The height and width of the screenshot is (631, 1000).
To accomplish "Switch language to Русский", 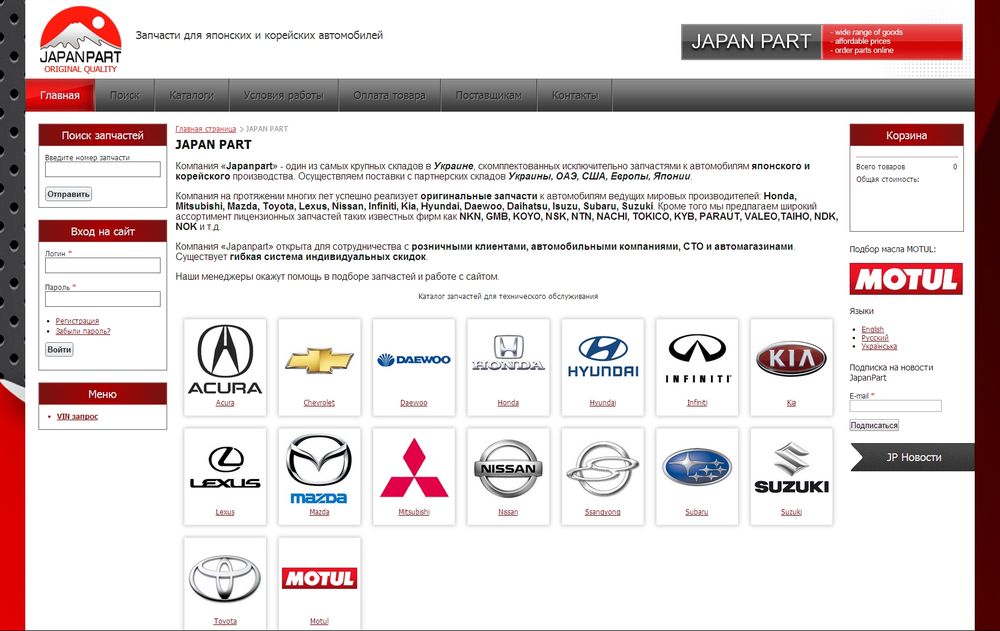I will coord(875,338).
